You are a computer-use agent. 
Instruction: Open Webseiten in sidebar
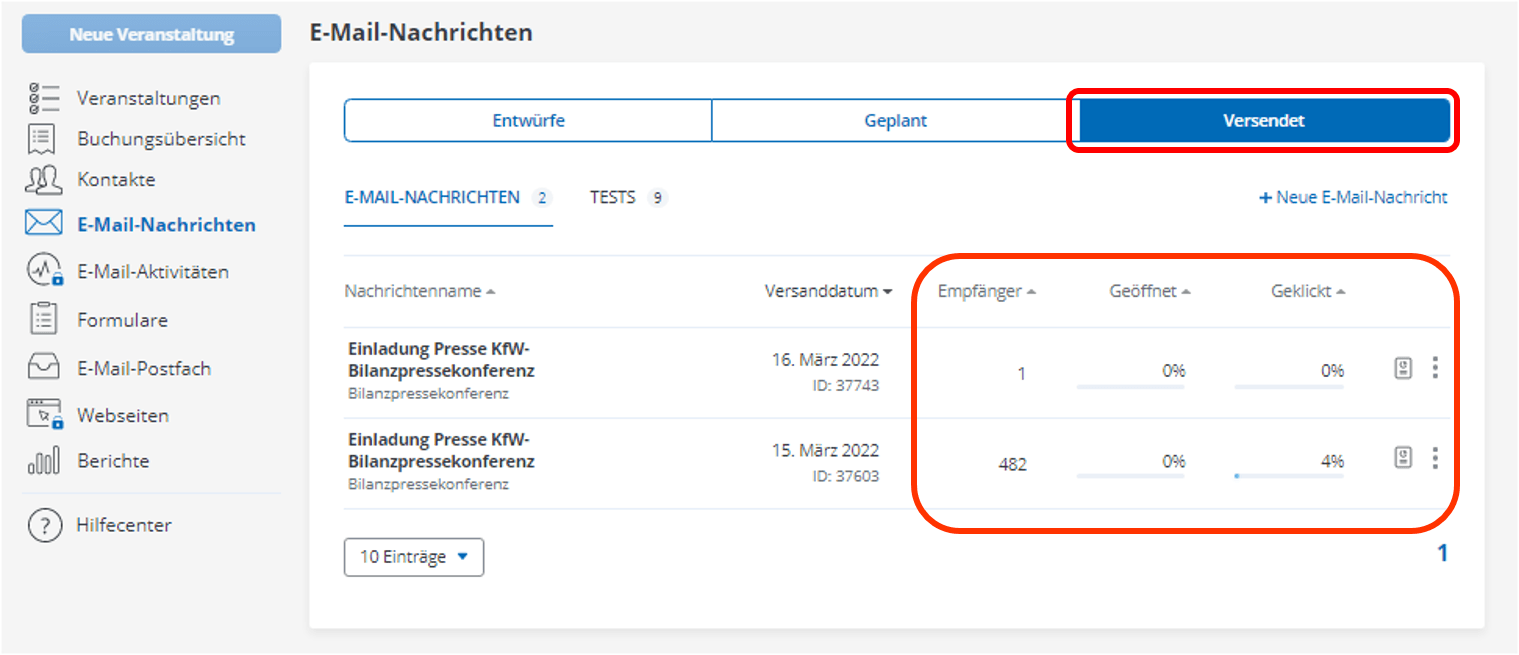click(123, 415)
